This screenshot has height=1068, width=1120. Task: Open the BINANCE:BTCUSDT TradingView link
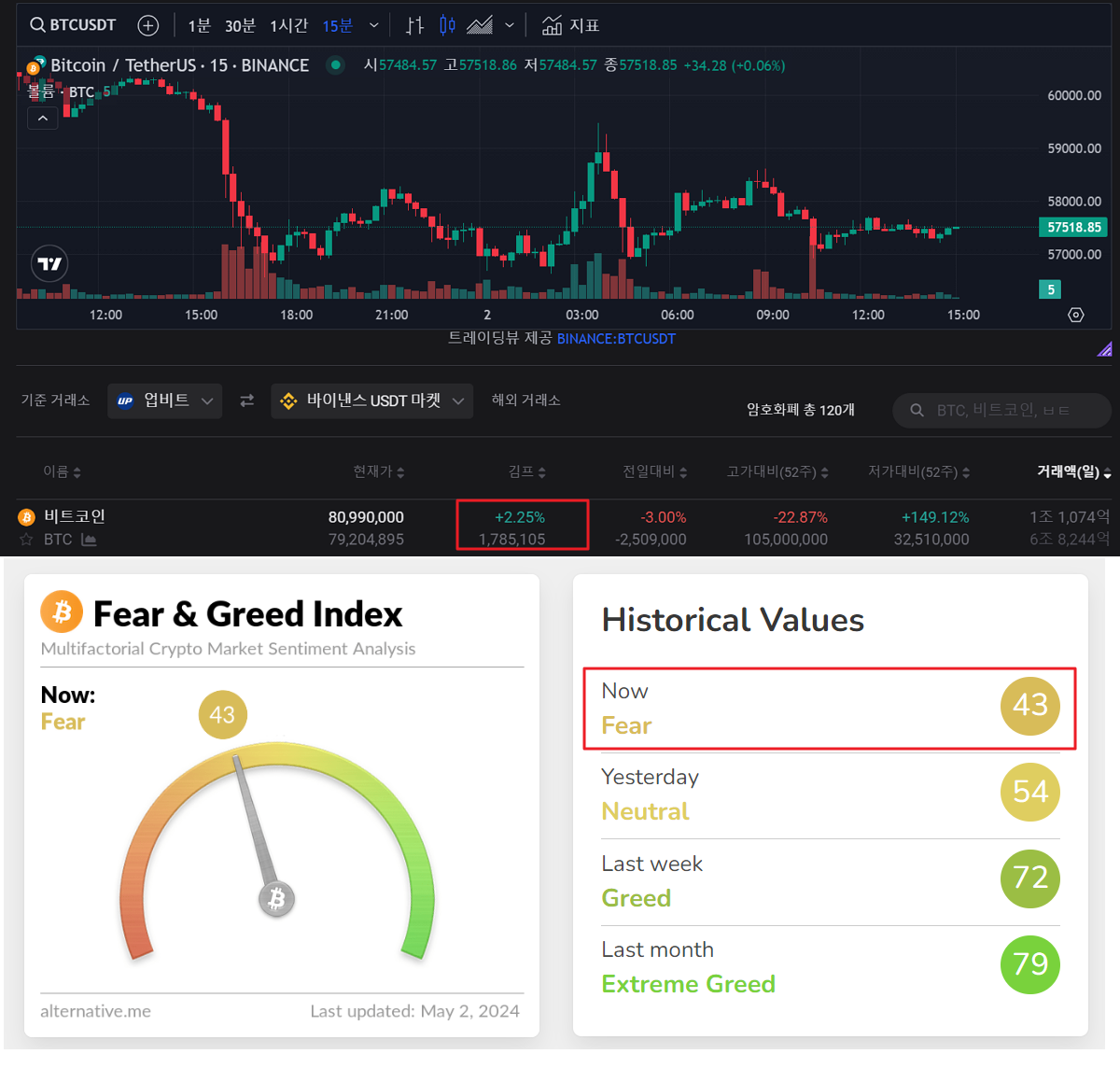pyautogui.click(x=616, y=339)
